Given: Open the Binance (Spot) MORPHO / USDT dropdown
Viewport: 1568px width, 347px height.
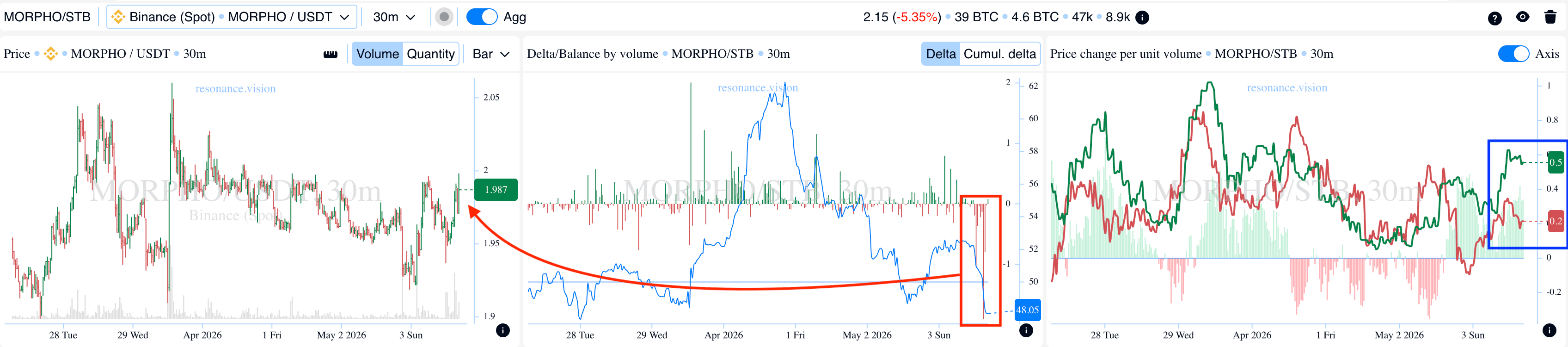Looking at the screenshot, I should coord(231,17).
